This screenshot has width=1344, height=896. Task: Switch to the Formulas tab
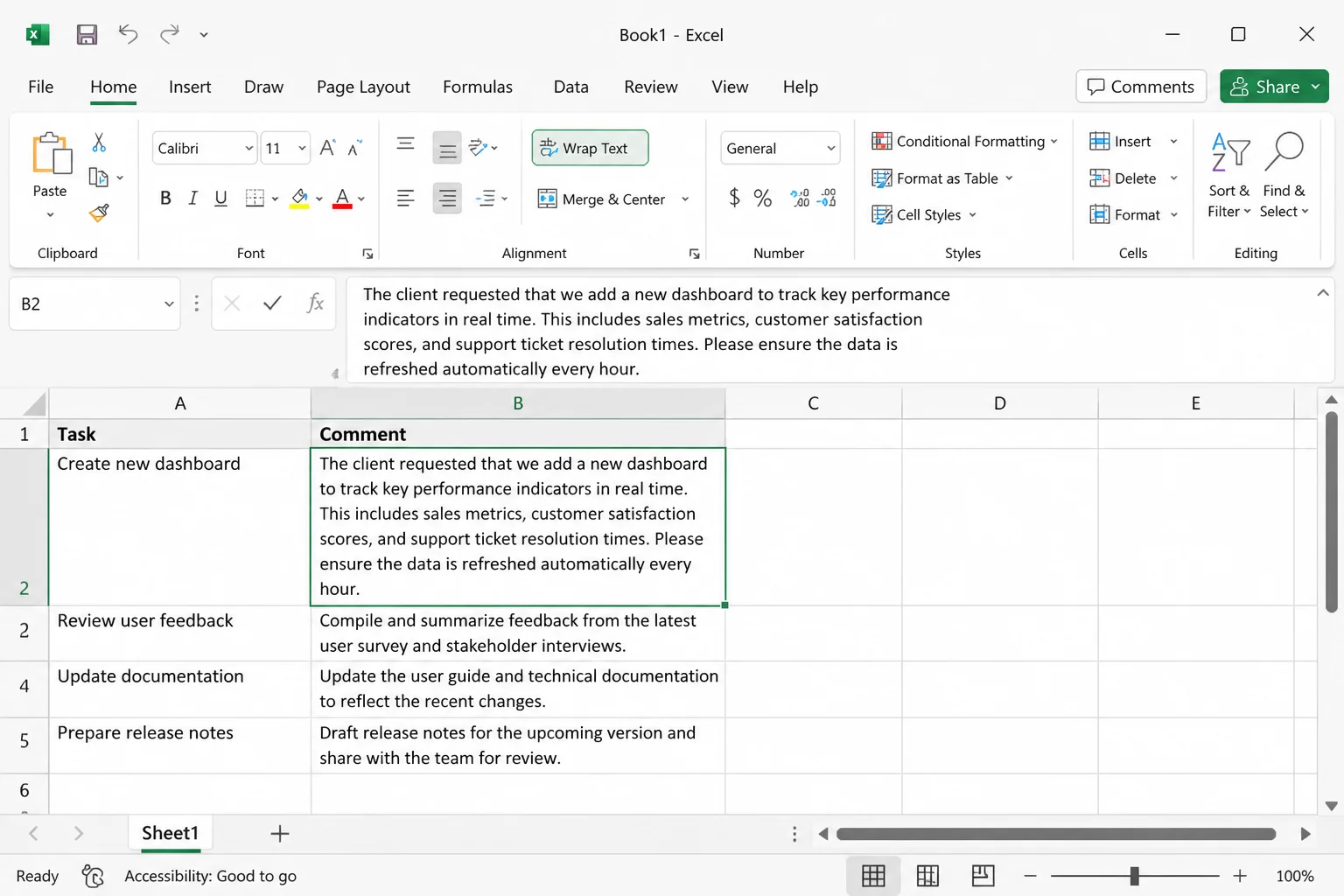click(x=478, y=87)
